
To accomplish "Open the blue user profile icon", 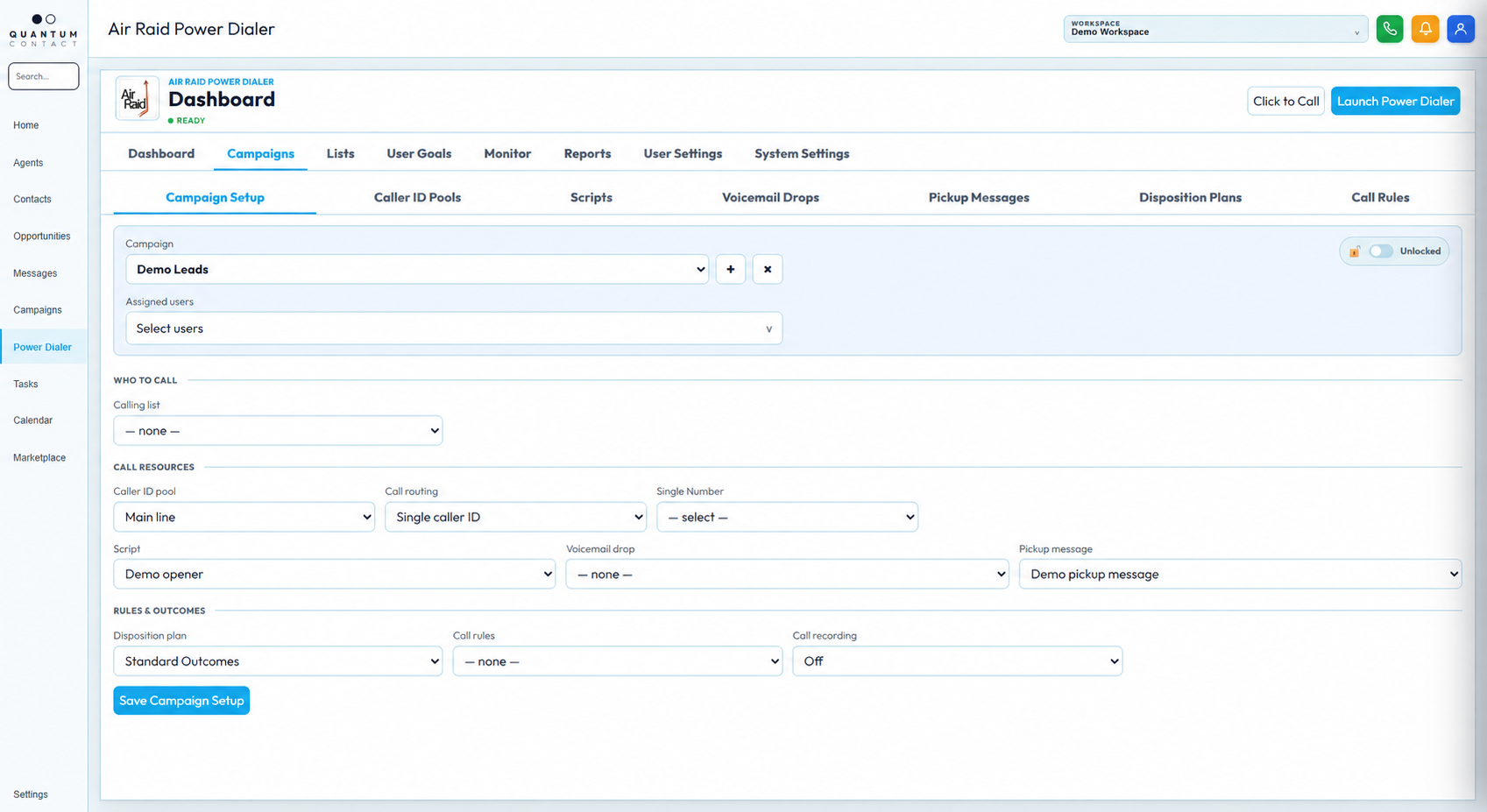I will pyautogui.click(x=1461, y=29).
